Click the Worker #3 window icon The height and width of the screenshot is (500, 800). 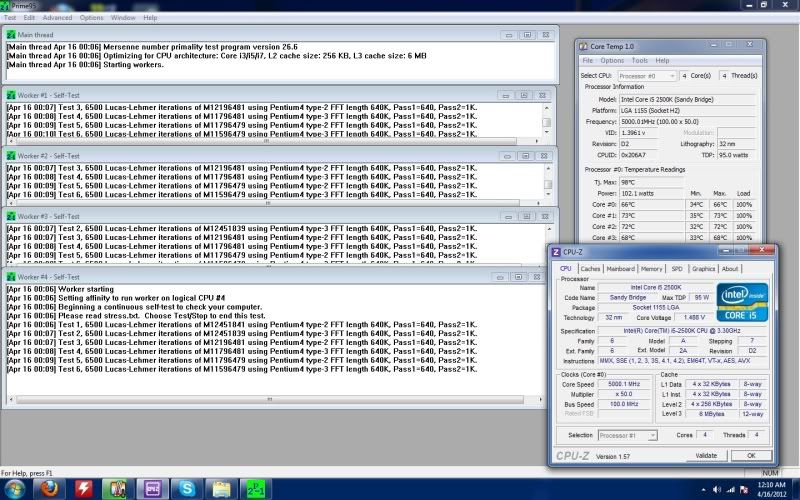point(11,216)
